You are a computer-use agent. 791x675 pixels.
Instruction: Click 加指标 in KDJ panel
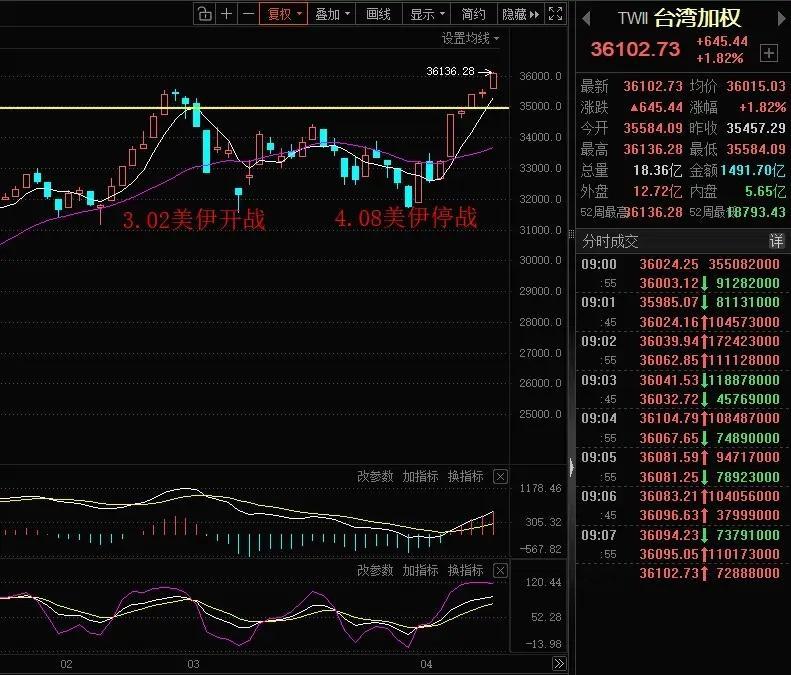point(420,571)
